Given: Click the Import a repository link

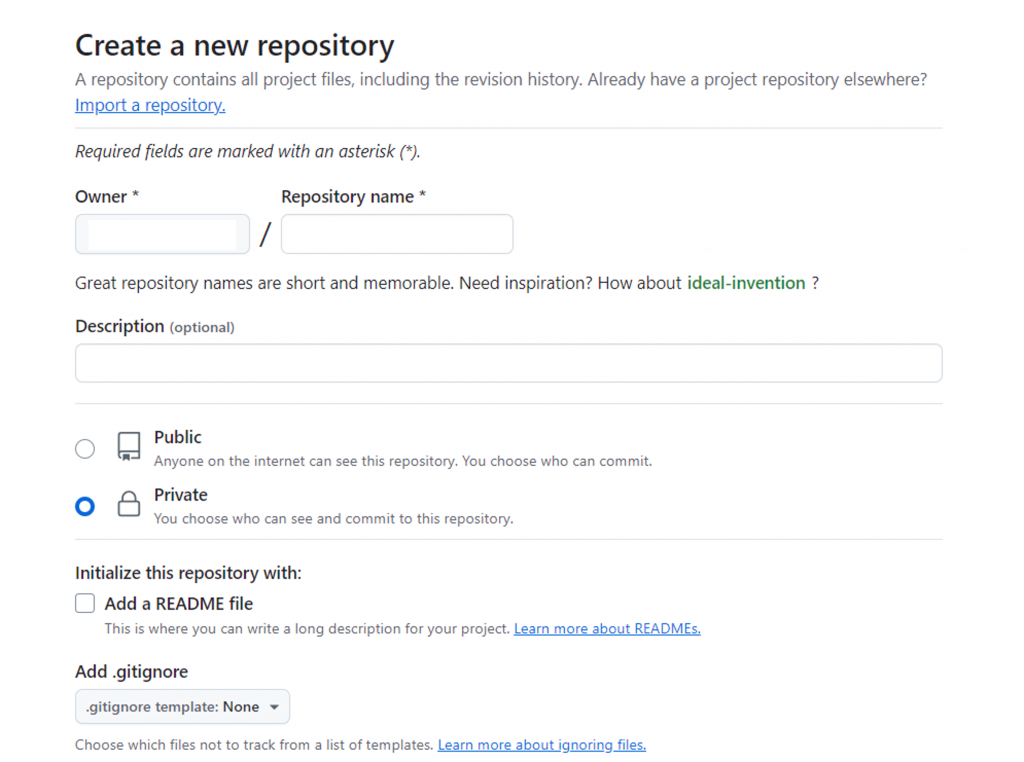Looking at the screenshot, I should click(150, 105).
